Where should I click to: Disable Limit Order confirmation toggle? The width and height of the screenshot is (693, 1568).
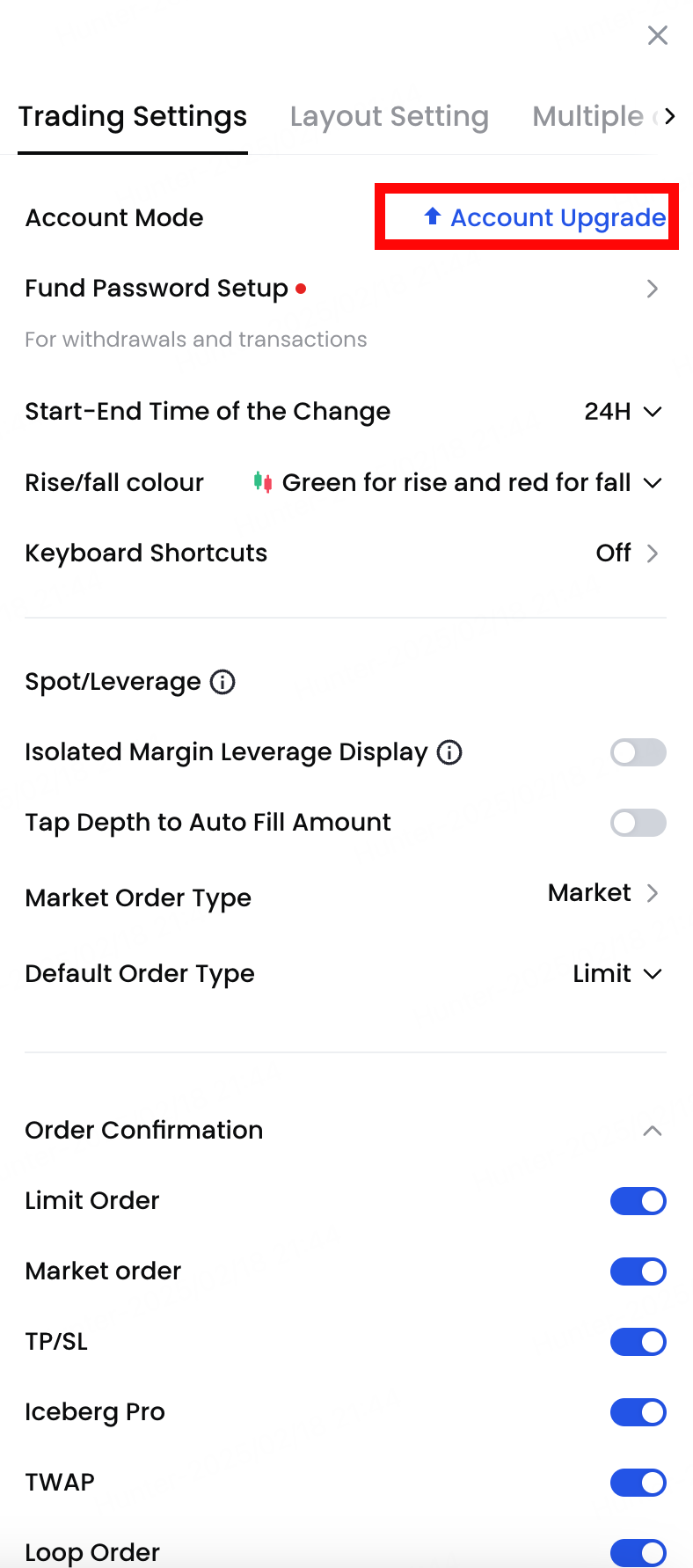tap(638, 1201)
